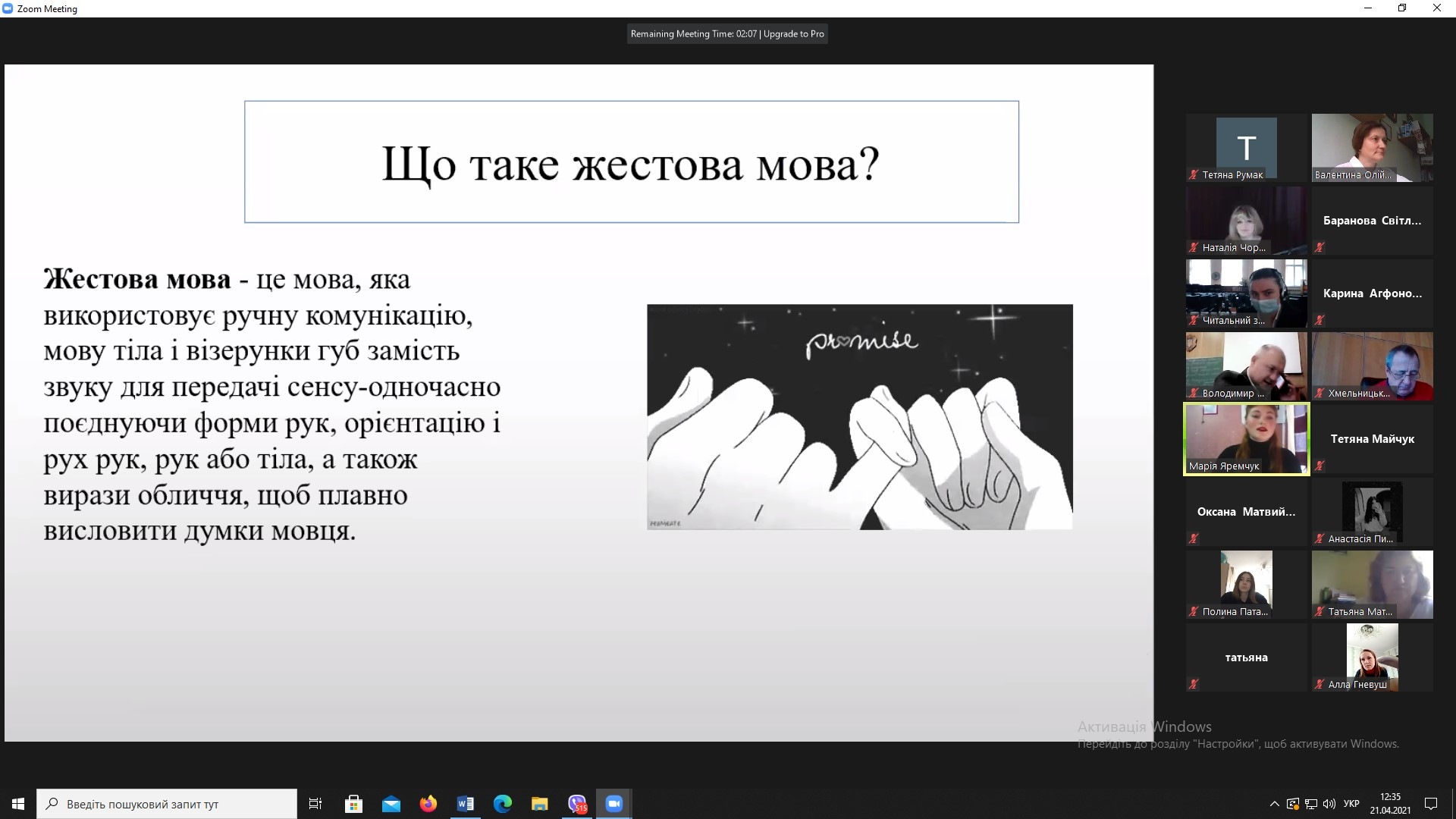1456x819 pixels.
Task: Switch to Word in taskbar
Action: coord(465,804)
